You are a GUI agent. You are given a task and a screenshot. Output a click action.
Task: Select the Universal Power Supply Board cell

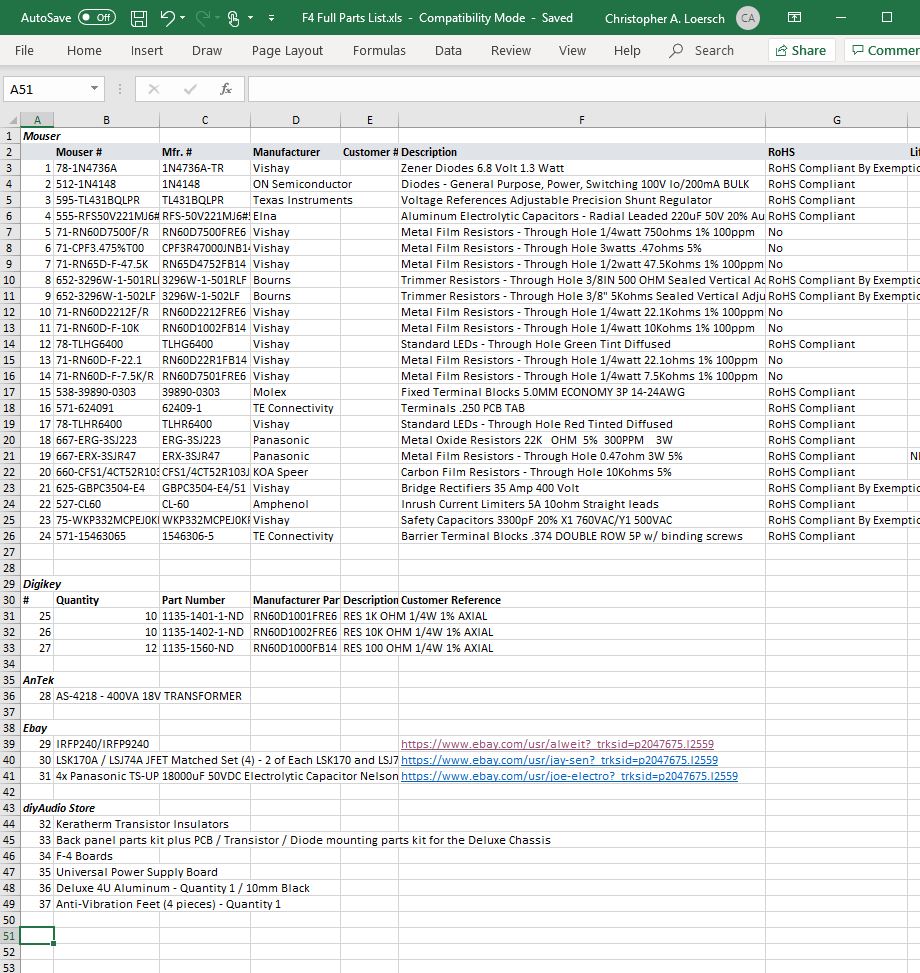pyautogui.click(x=107, y=872)
